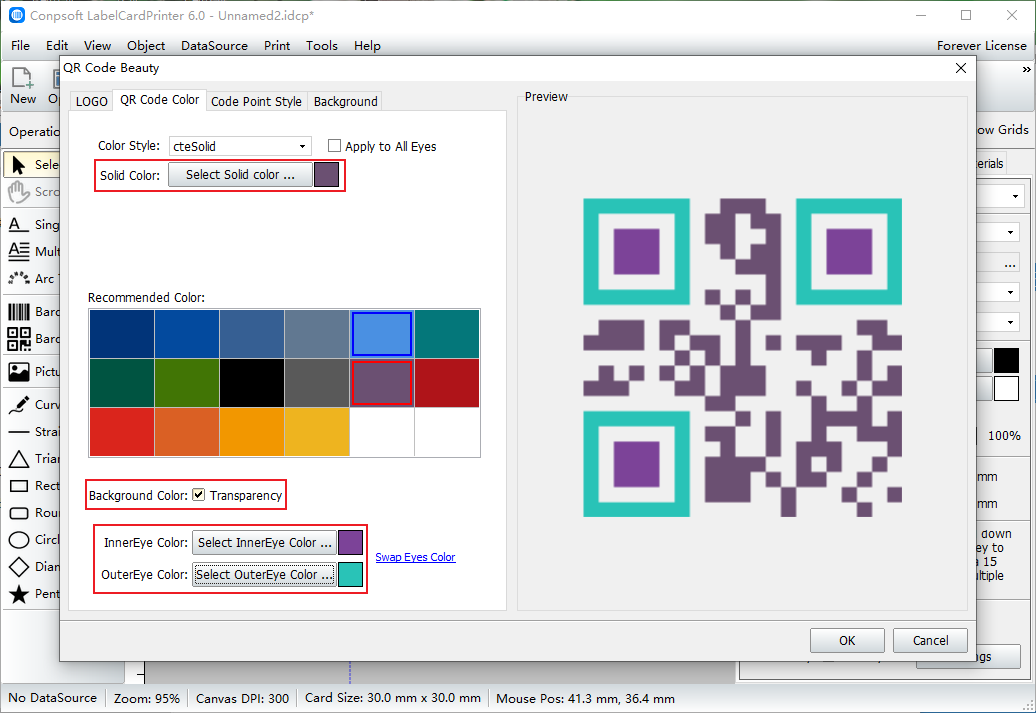Select the Straight line tool
Screen dimensions: 1036x713
32,432
